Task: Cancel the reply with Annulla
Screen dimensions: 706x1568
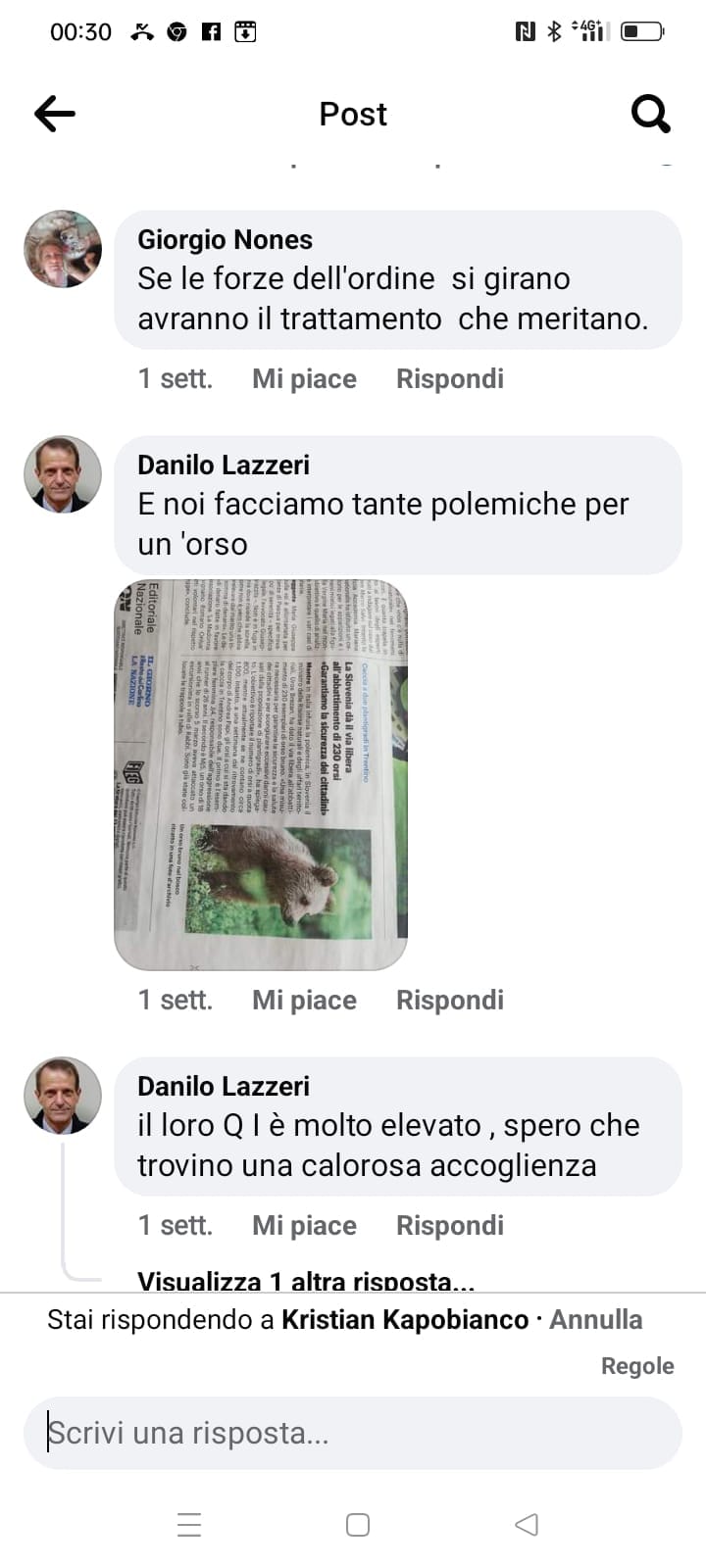Action: [596, 1320]
